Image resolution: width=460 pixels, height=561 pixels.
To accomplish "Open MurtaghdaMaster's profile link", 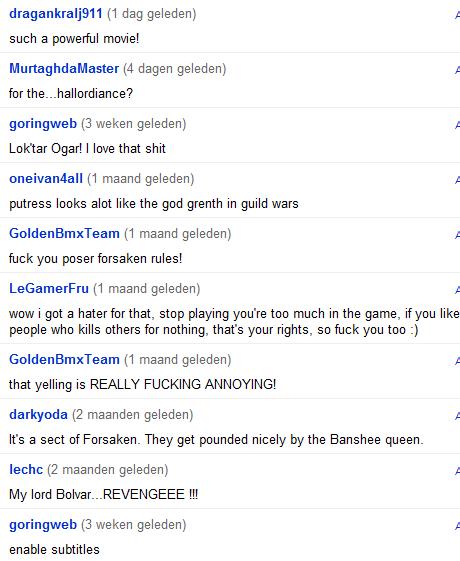I will point(64,68).
